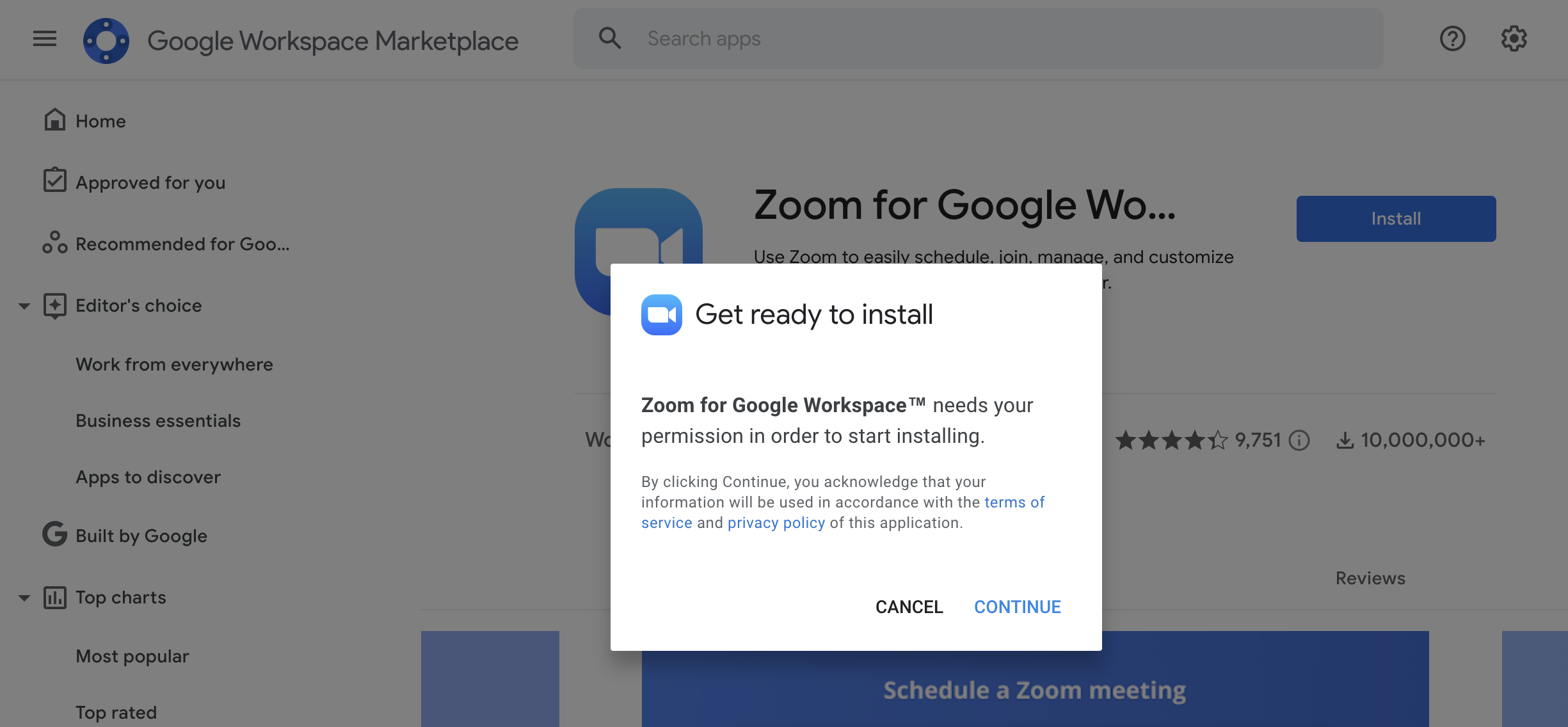The width and height of the screenshot is (1568, 727).
Task: Click the rating info icon
Action: (1299, 440)
